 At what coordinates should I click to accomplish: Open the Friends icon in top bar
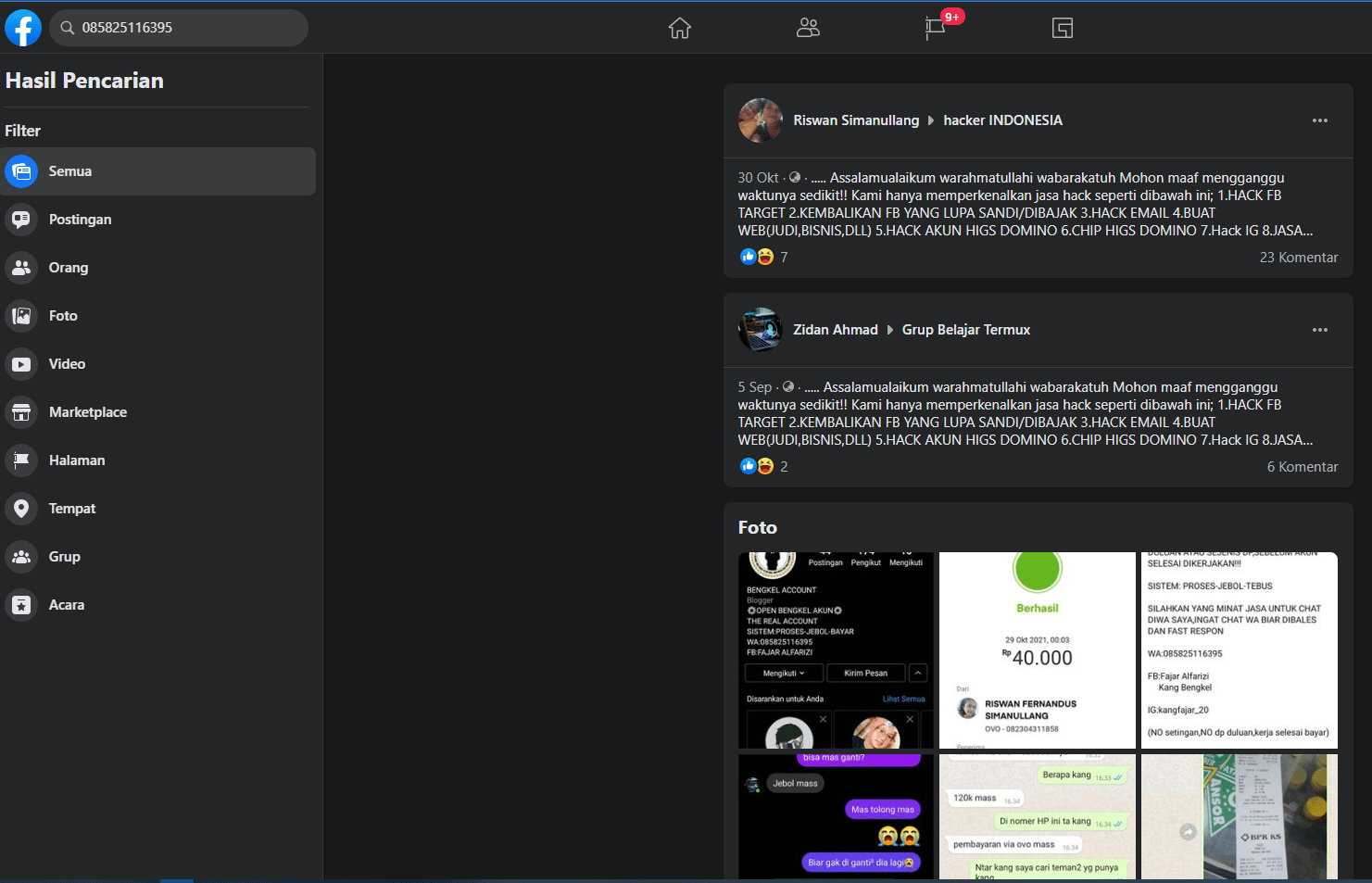pos(808,28)
